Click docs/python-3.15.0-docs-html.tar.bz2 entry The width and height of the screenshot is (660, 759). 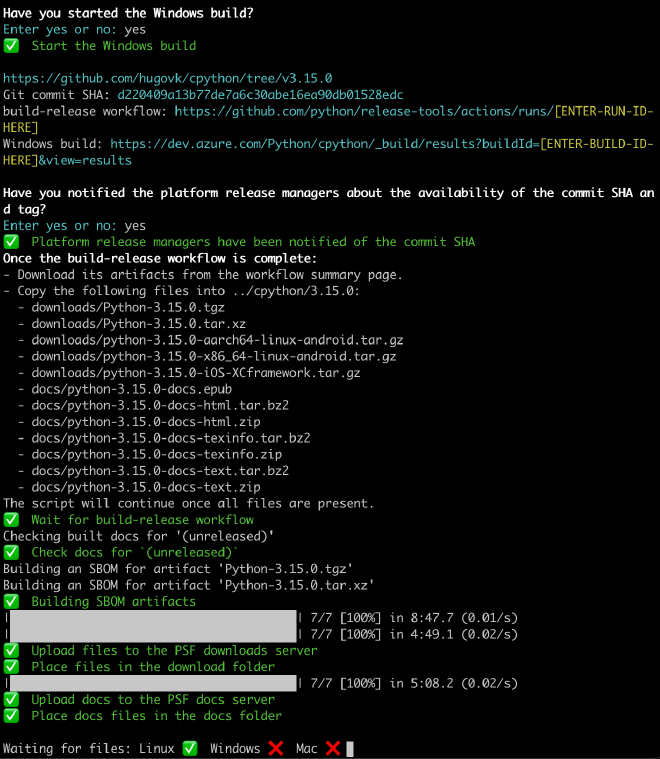coord(160,406)
